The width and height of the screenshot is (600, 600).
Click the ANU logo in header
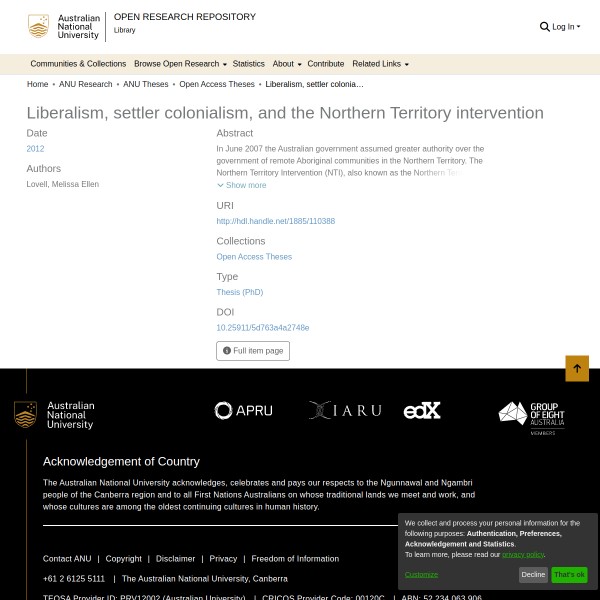(64, 27)
